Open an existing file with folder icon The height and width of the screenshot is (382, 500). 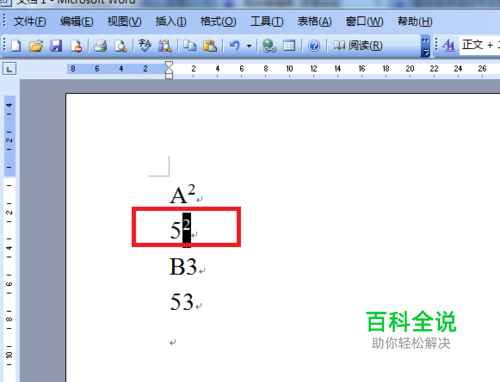(36, 46)
